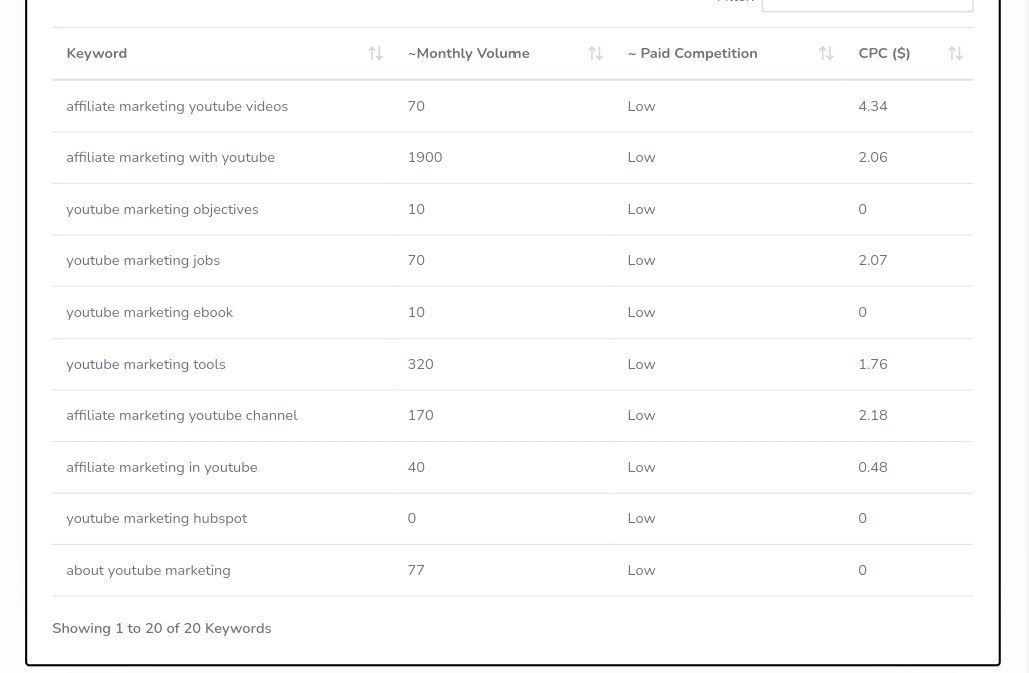
Task: Click the 'youtube marketing jobs' keyword
Action: [143, 260]
